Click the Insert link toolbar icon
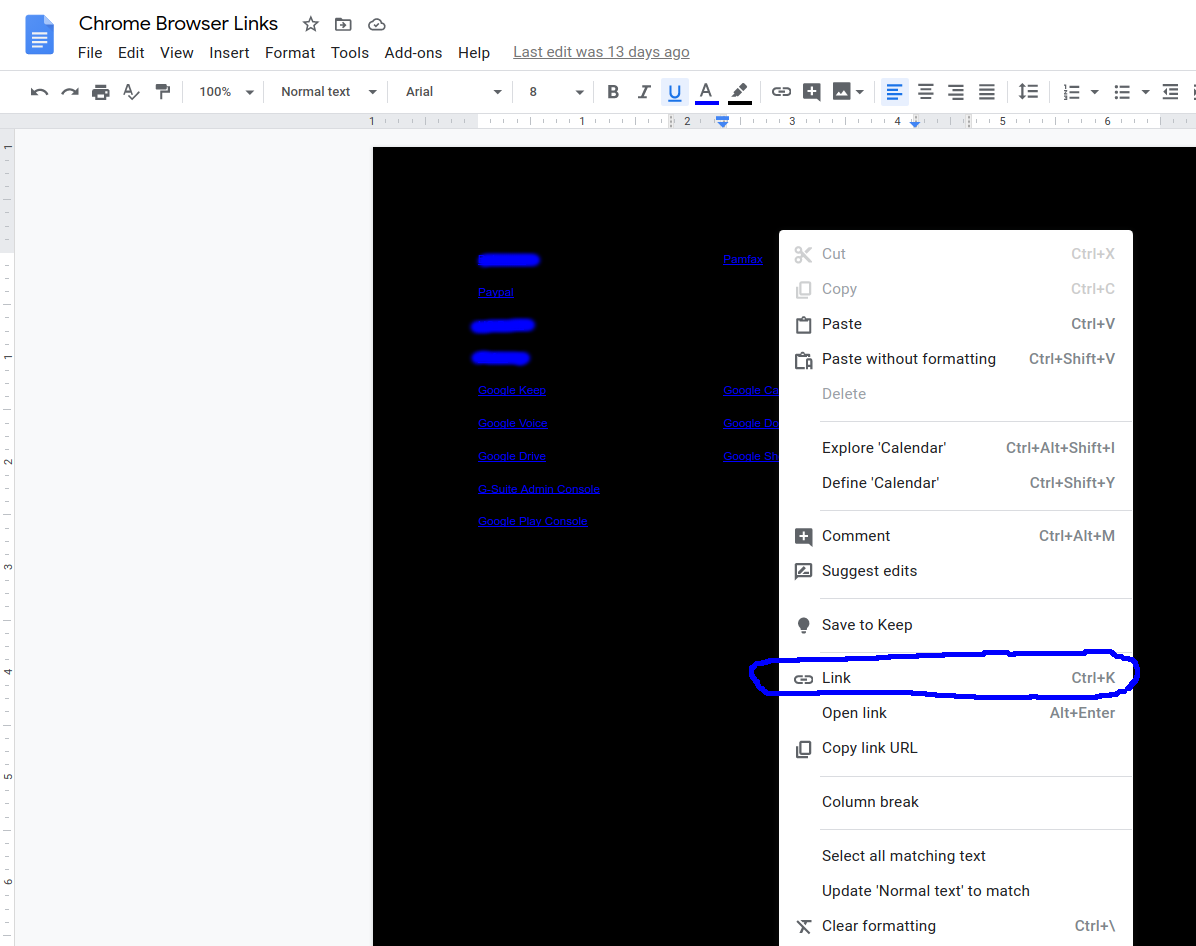 (781, 92)
